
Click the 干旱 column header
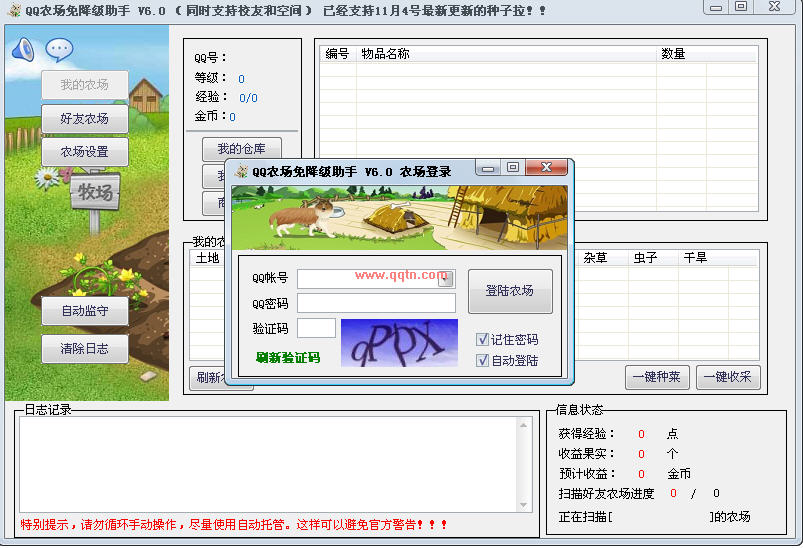(703, 258)
